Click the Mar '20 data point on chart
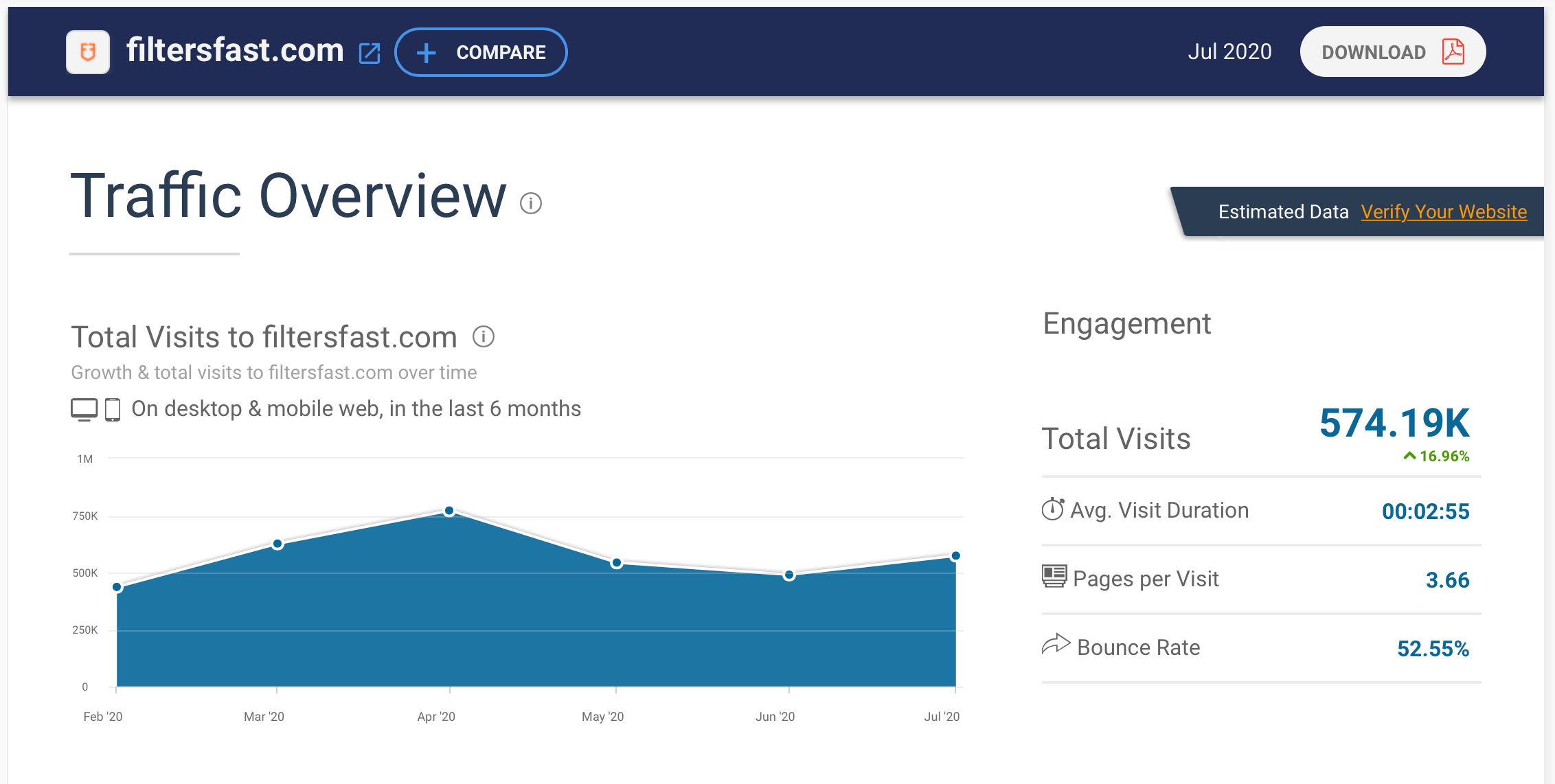 point(277,544)
